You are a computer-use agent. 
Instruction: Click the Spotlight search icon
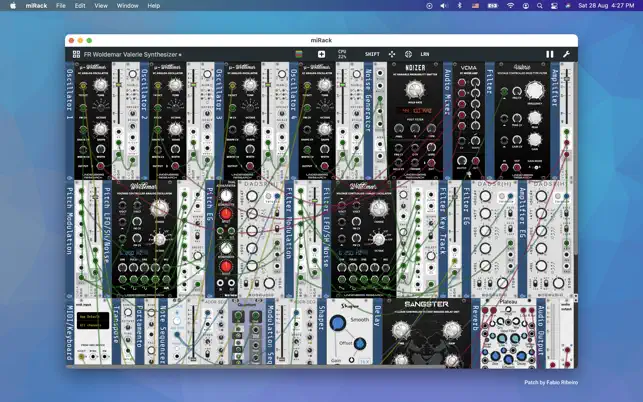point(540,6)
